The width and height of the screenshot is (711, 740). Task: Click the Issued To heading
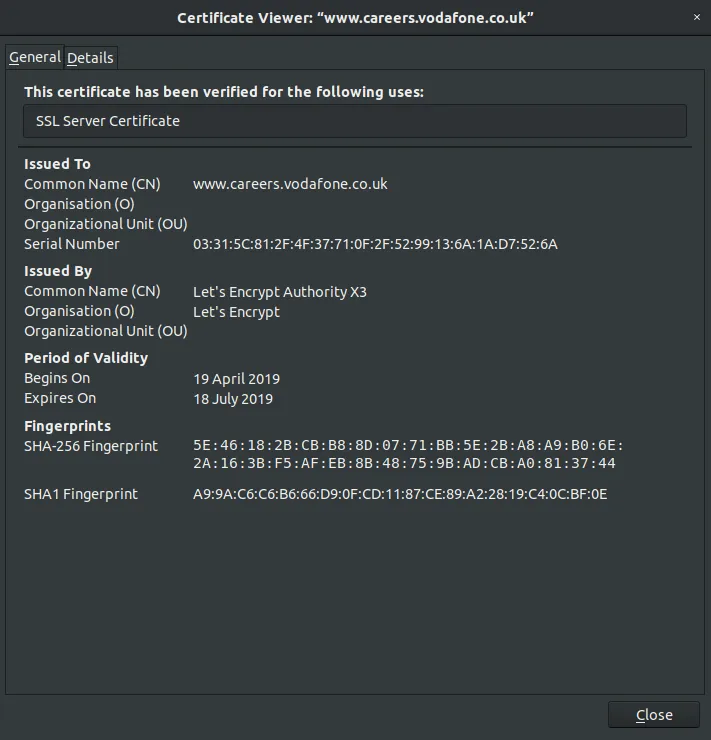57,164
